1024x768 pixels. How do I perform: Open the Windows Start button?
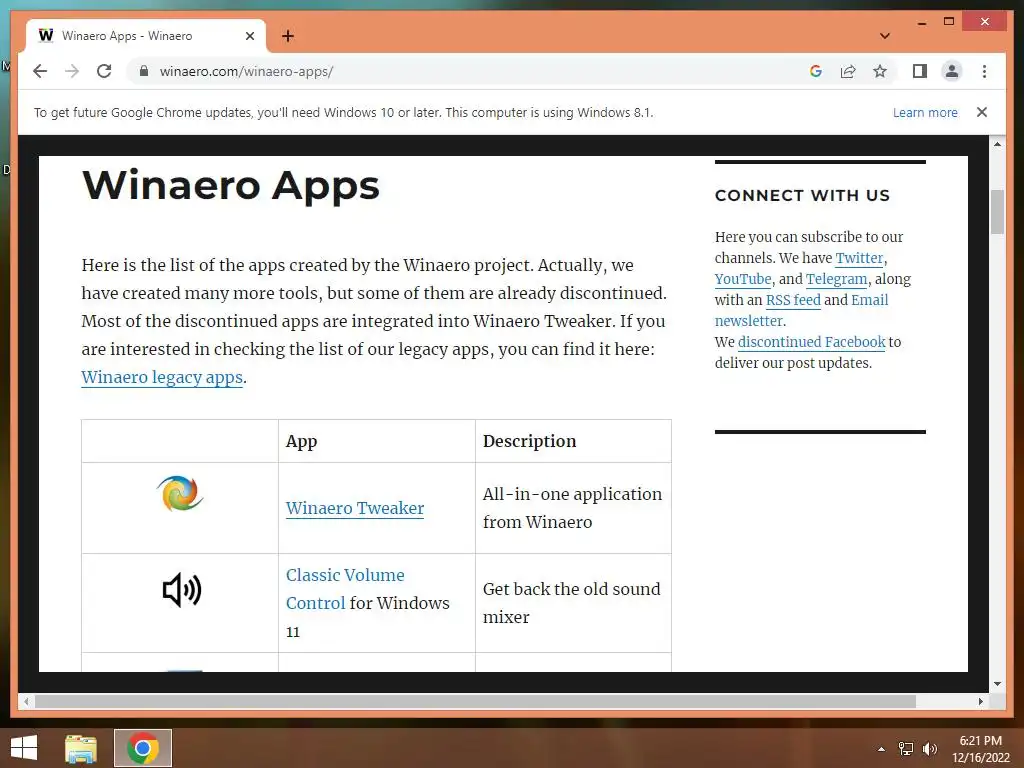pyautogui.click(x=24, y=748)
